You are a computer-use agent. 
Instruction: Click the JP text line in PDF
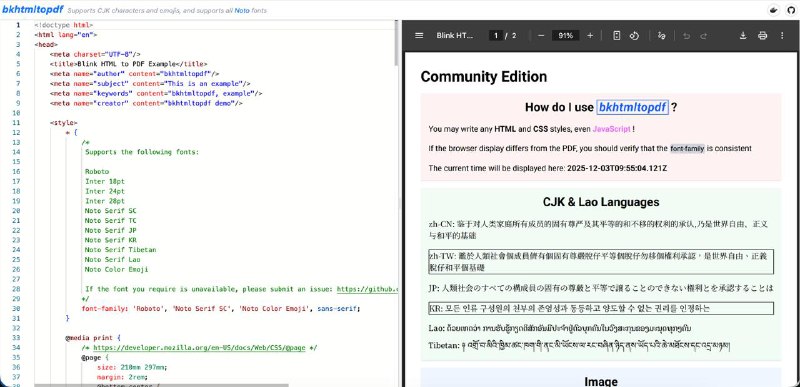click(x=601, y=289)
